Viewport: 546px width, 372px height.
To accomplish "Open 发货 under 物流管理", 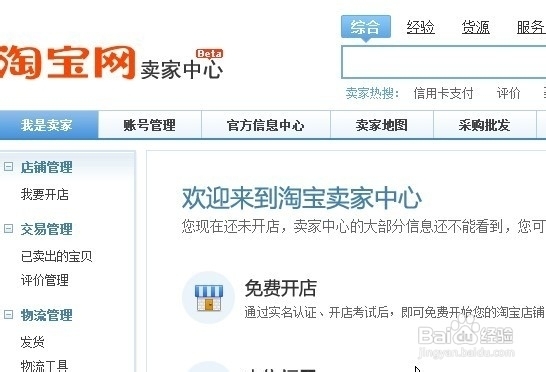I will (x=32, y=342).
